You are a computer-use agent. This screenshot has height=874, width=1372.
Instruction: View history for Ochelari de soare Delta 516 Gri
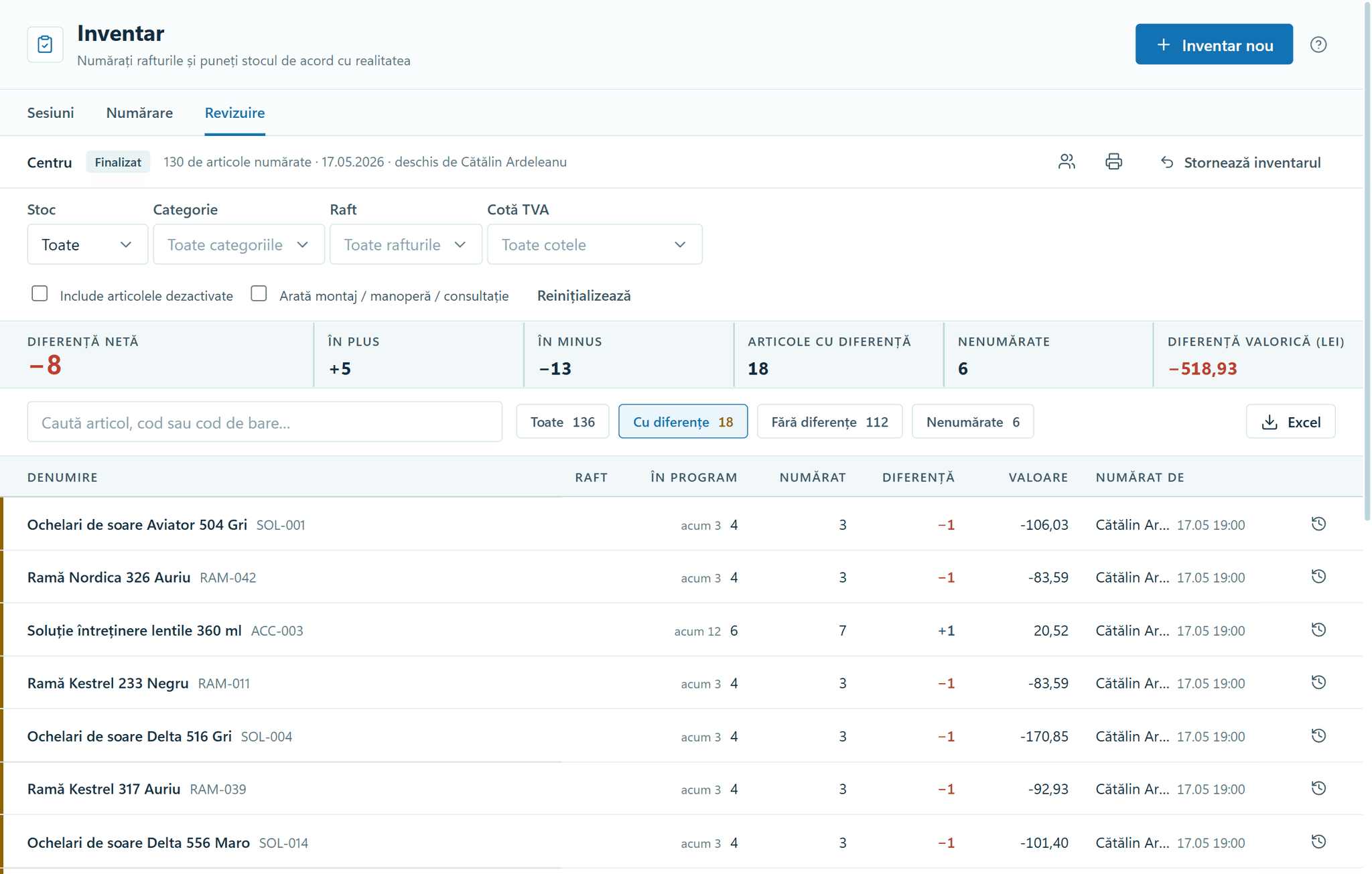coord(1318,735)
